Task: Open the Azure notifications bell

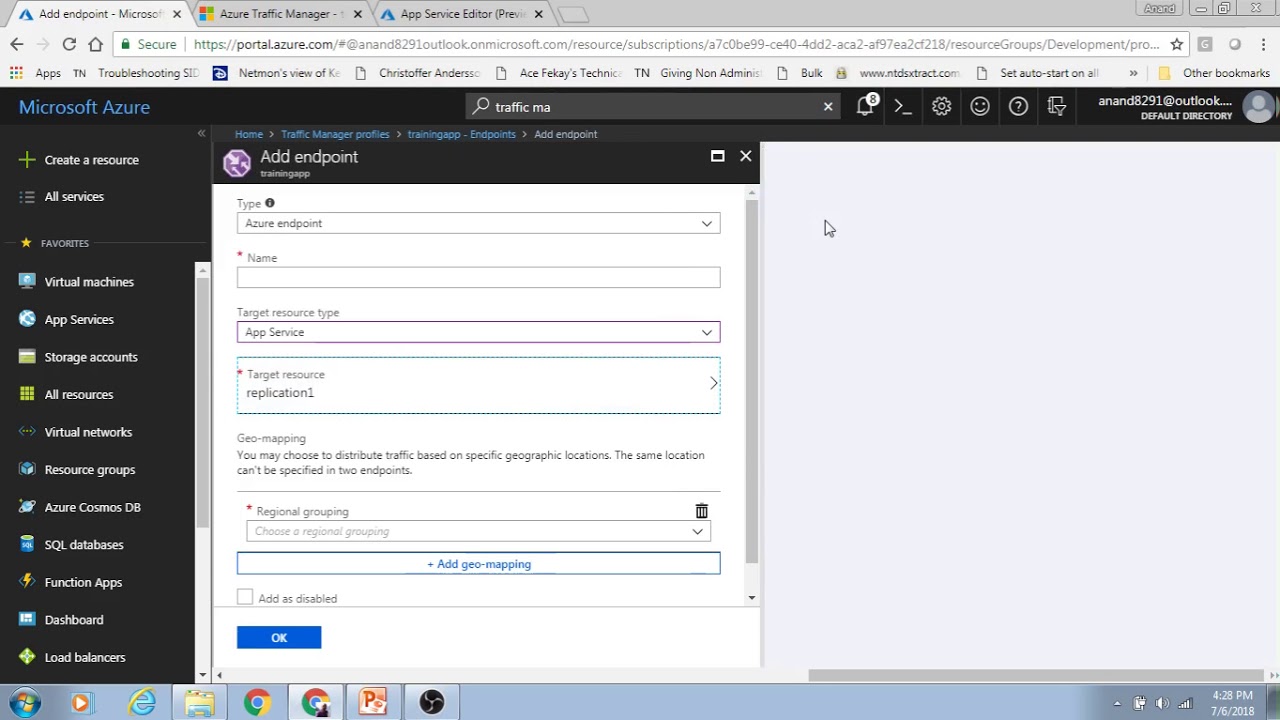Action: click(x=866, y=106)
